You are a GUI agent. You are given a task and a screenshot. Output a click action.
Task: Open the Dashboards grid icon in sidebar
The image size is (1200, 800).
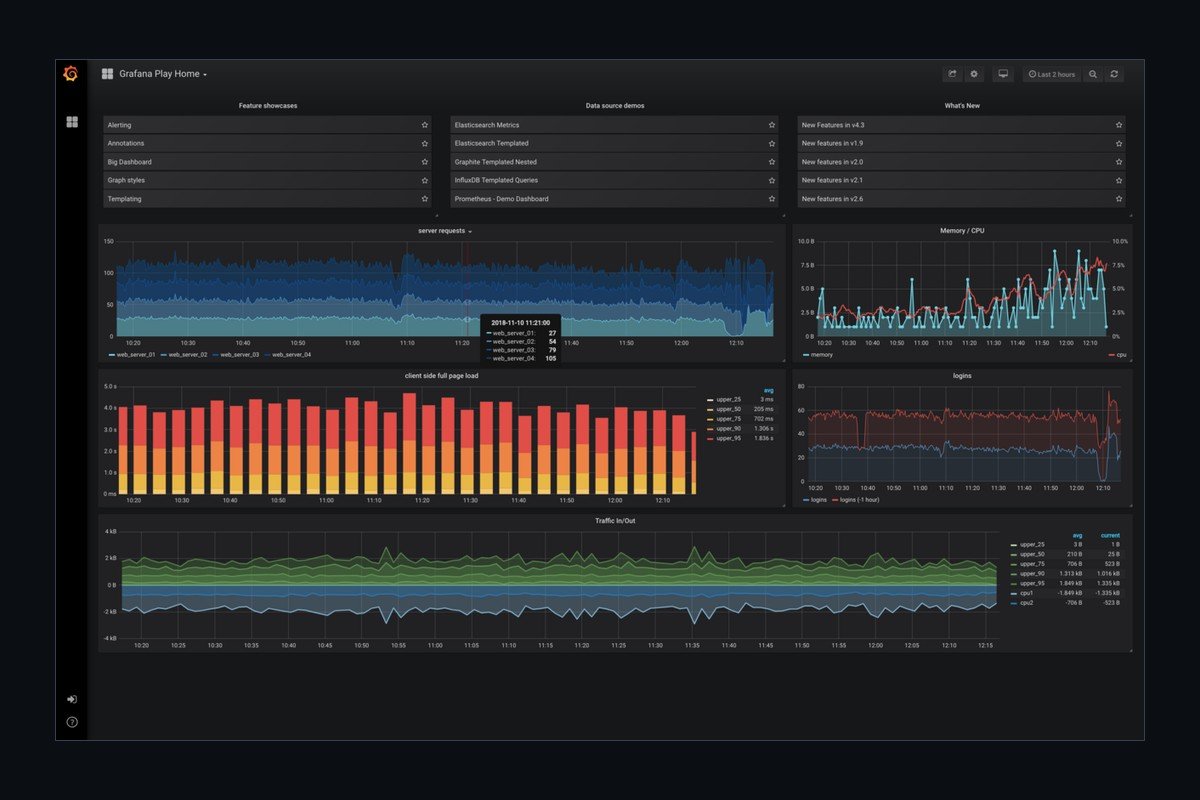pos(72,122)
